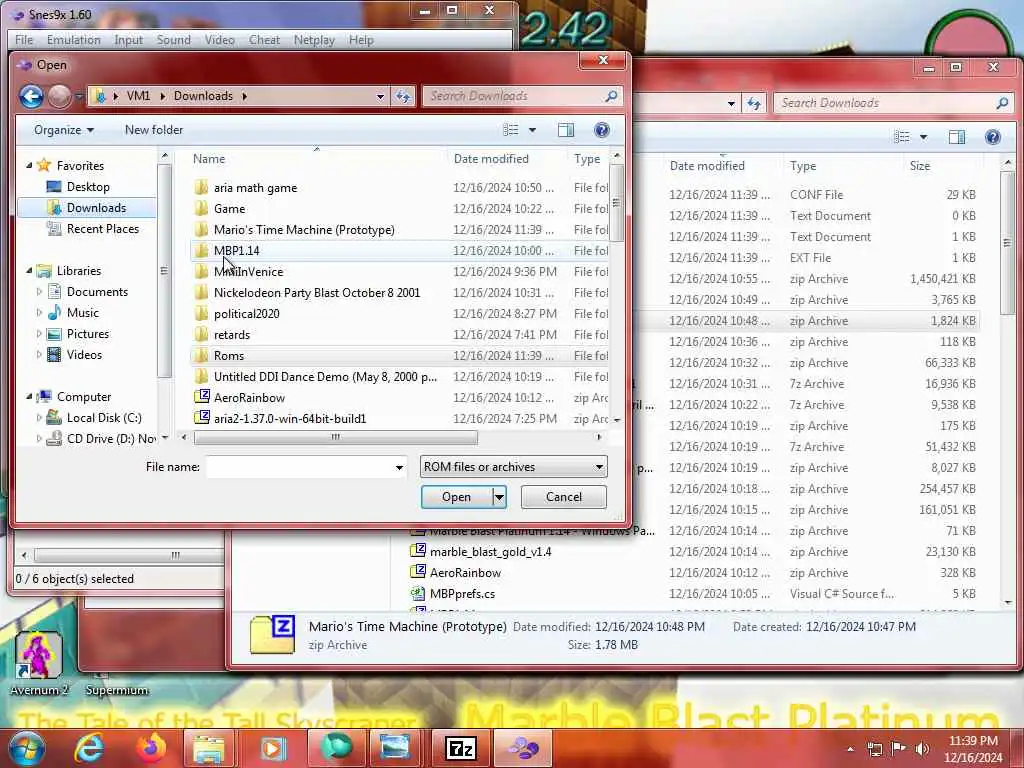Expand the File name history dropdown
Screen dimensions: 1024x768
point(399,468)
